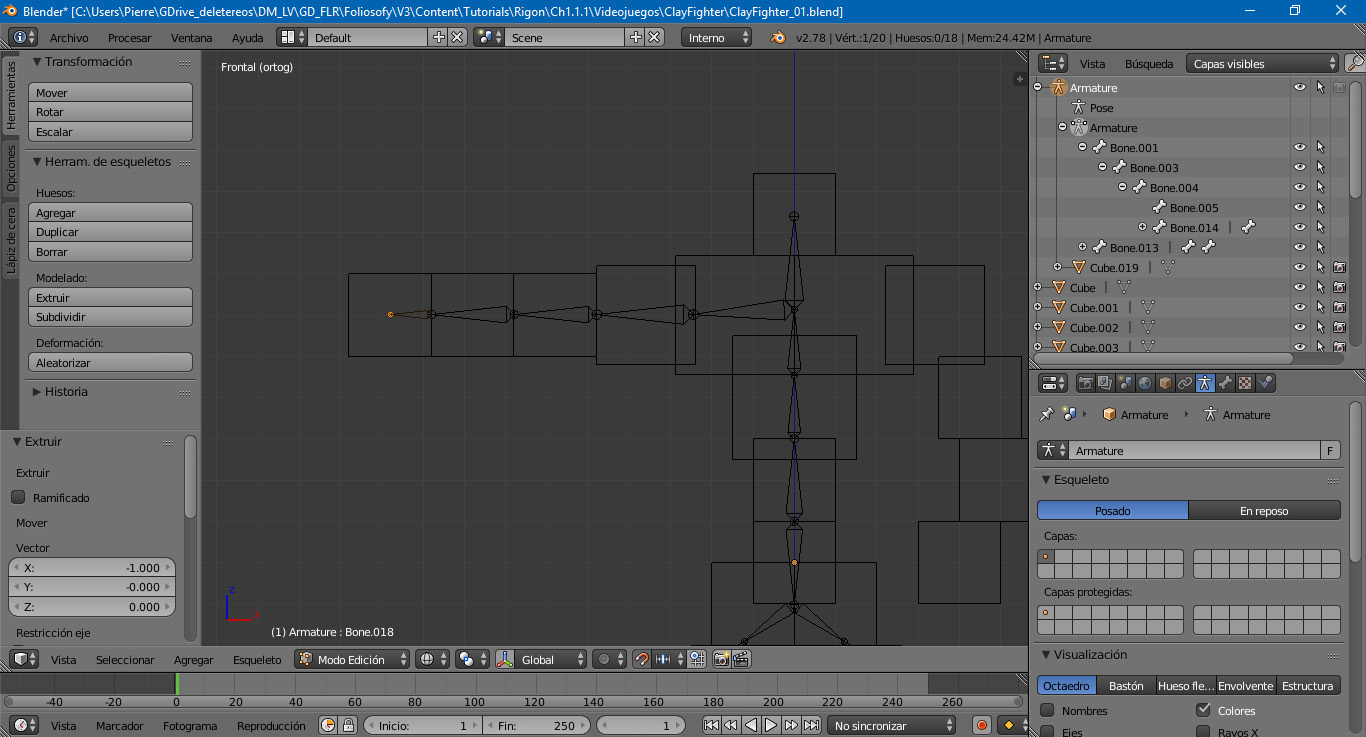Open the Interno render engine dropdown
Image resolution: width=1366 pixels, height=737 pixels.
[x=717, y=37]
